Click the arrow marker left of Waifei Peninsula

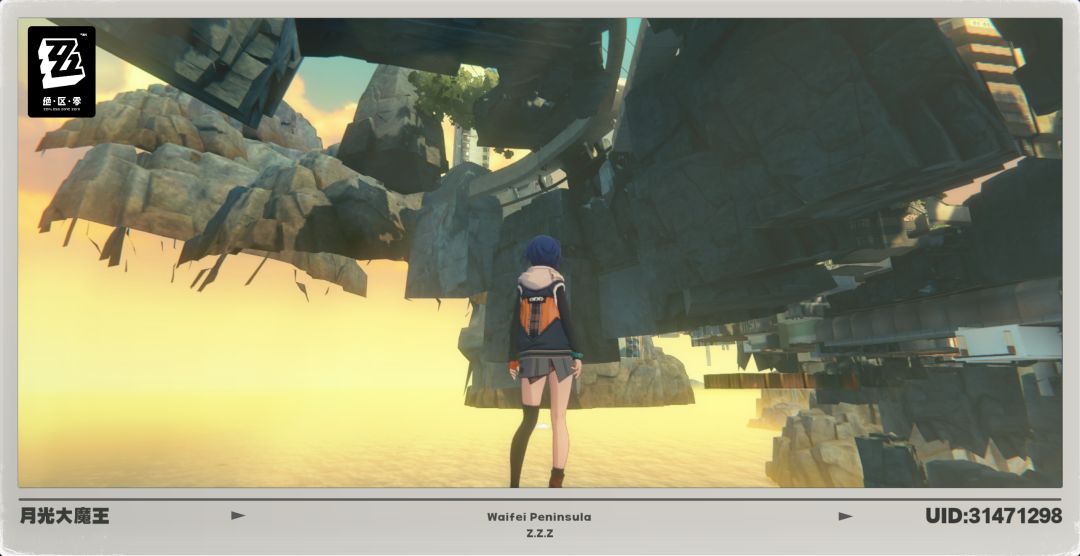238,515
